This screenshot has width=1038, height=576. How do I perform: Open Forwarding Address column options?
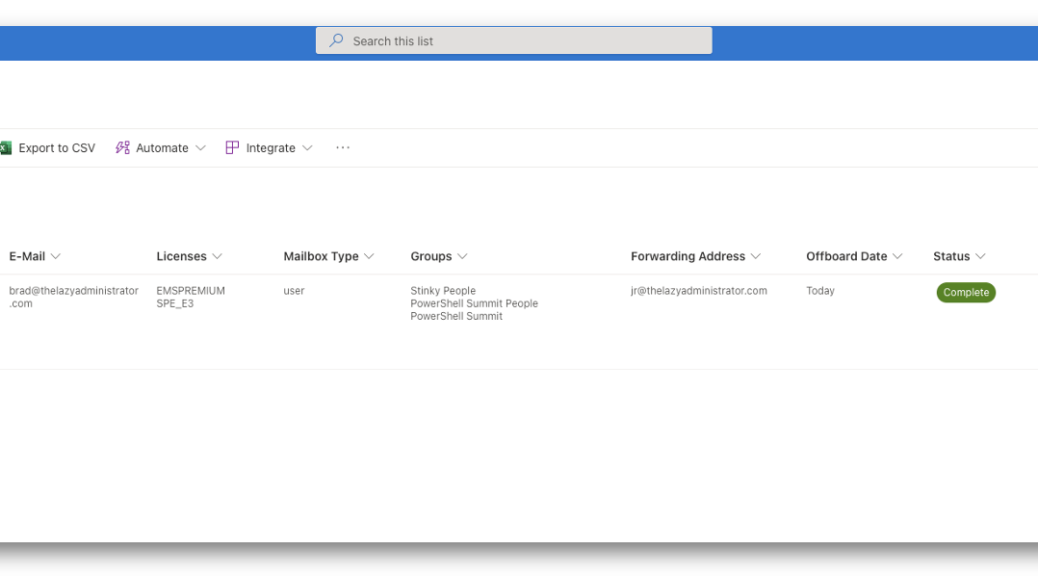(x=696, y=256)
